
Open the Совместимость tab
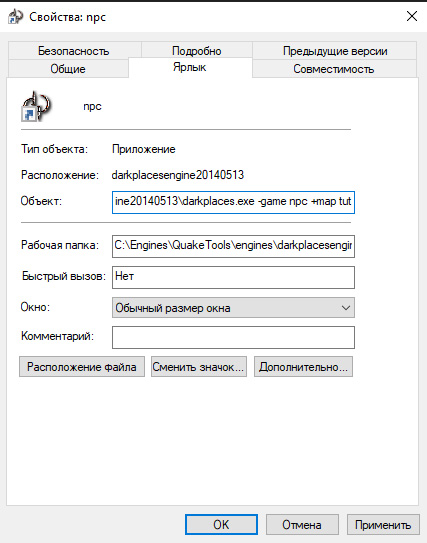pos(334,69)
